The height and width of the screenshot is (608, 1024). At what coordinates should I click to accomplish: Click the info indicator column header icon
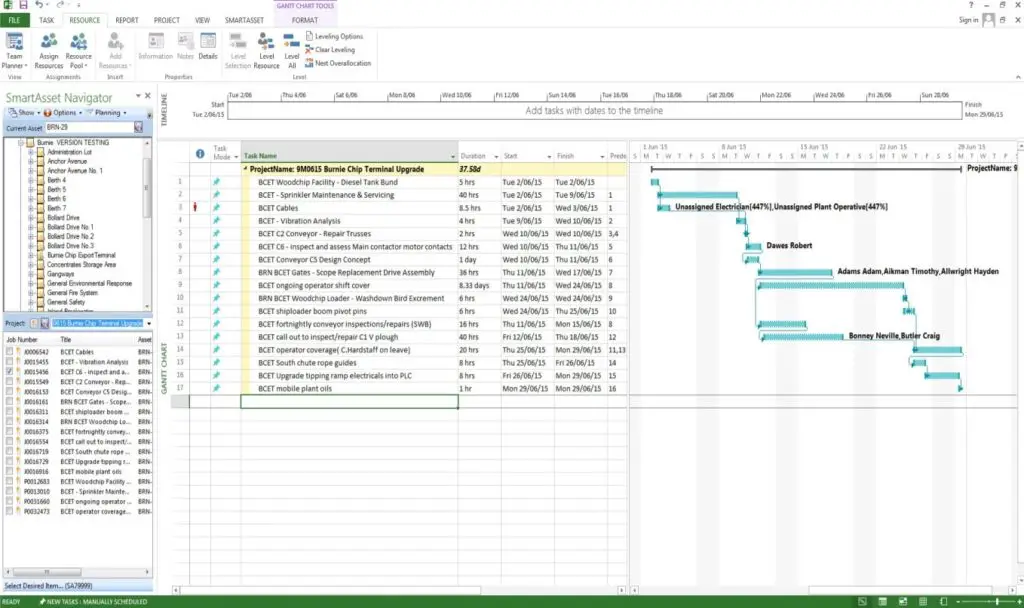point(200,154)
